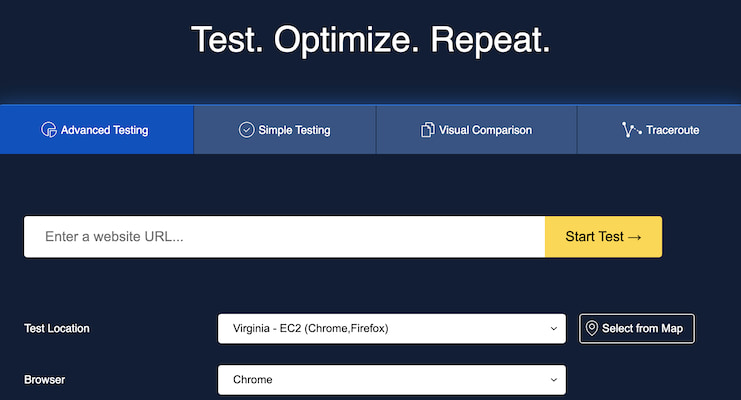Open the Chrome browser selector
This screenshot has width=741, height=400.
(392, 380)
